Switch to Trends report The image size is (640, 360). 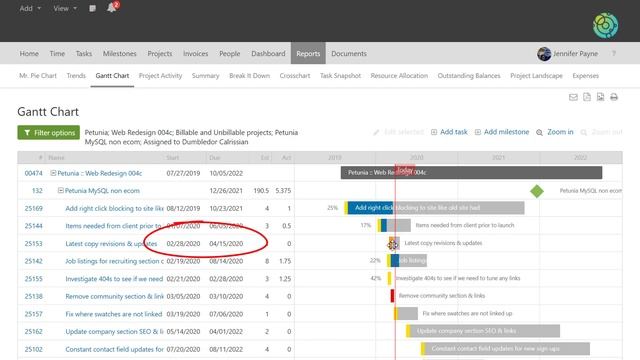(x=76, y=76)
